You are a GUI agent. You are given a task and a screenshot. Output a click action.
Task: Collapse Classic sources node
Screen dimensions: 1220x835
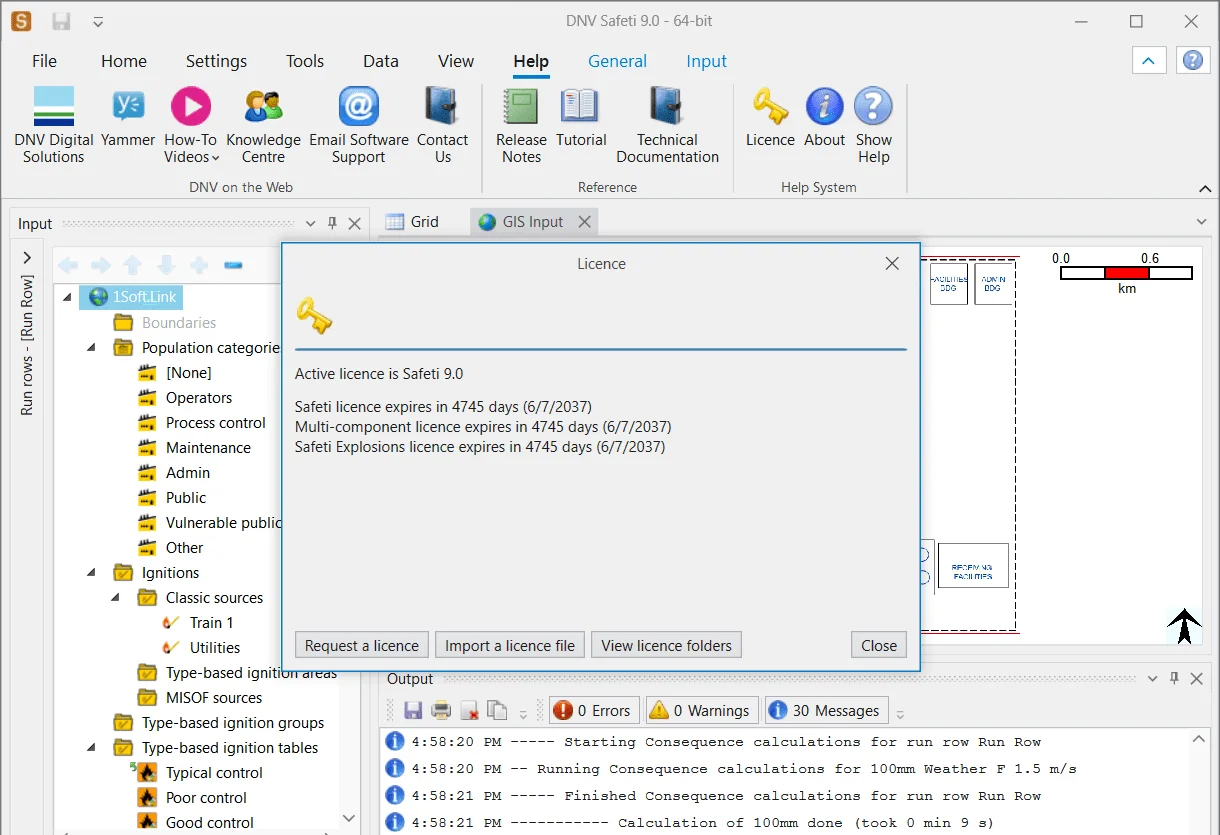point(116,598)
